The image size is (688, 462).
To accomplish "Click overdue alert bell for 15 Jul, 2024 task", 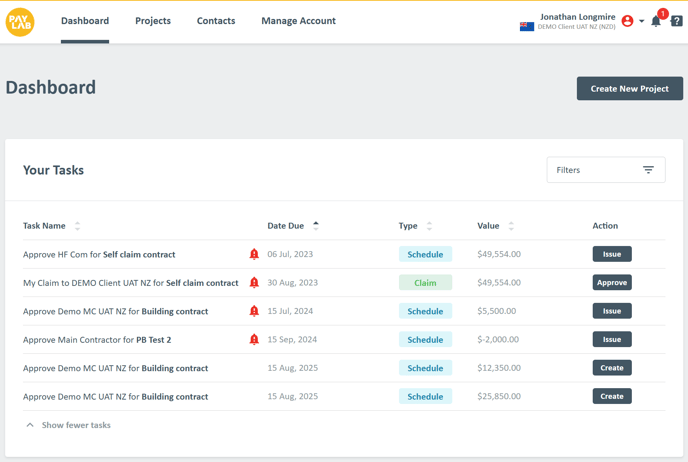I will point(254,311).
